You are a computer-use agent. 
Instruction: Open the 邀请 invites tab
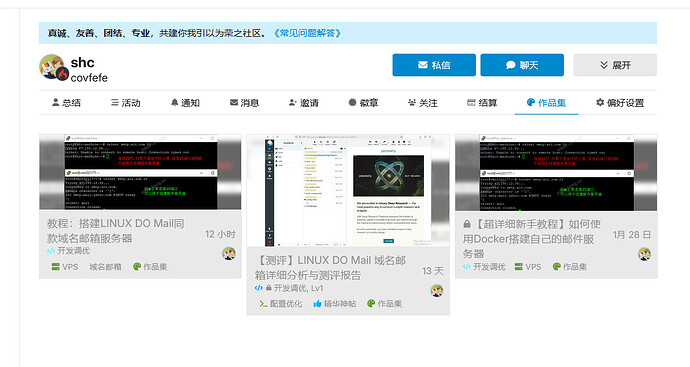tap(304, 103)
